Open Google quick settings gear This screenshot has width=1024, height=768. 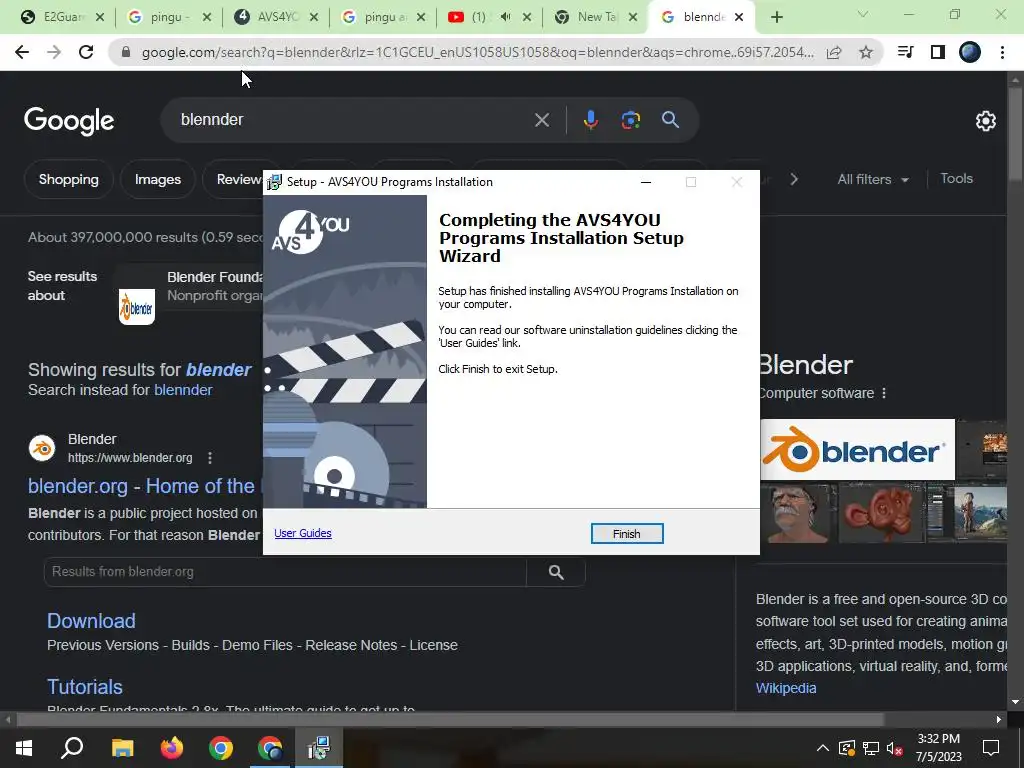pos(985,121)
